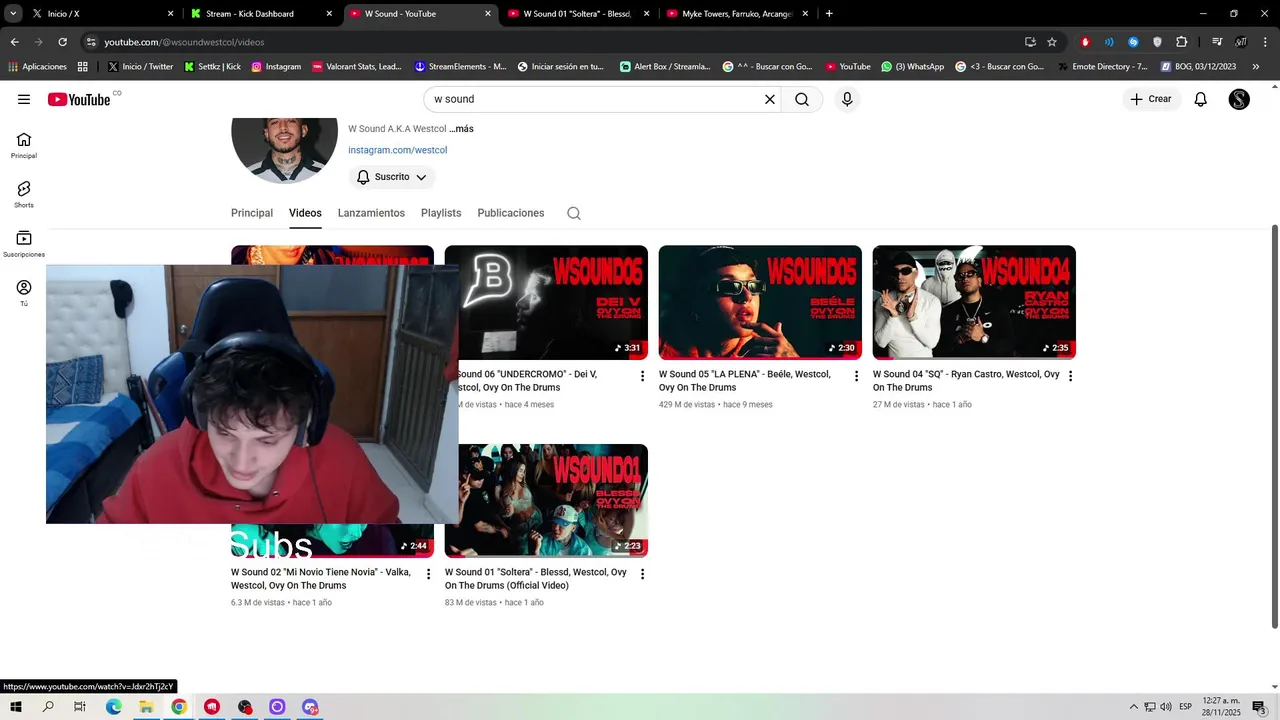Open Principal in the left sidebar
Screen dimensions: 1280x720
pos(24,146)
